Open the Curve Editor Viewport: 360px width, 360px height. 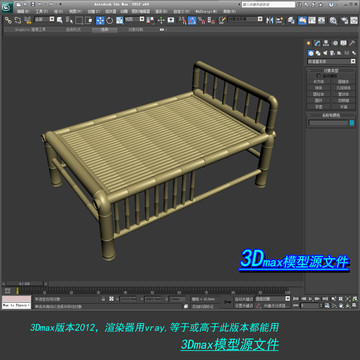tap(312, 20)
